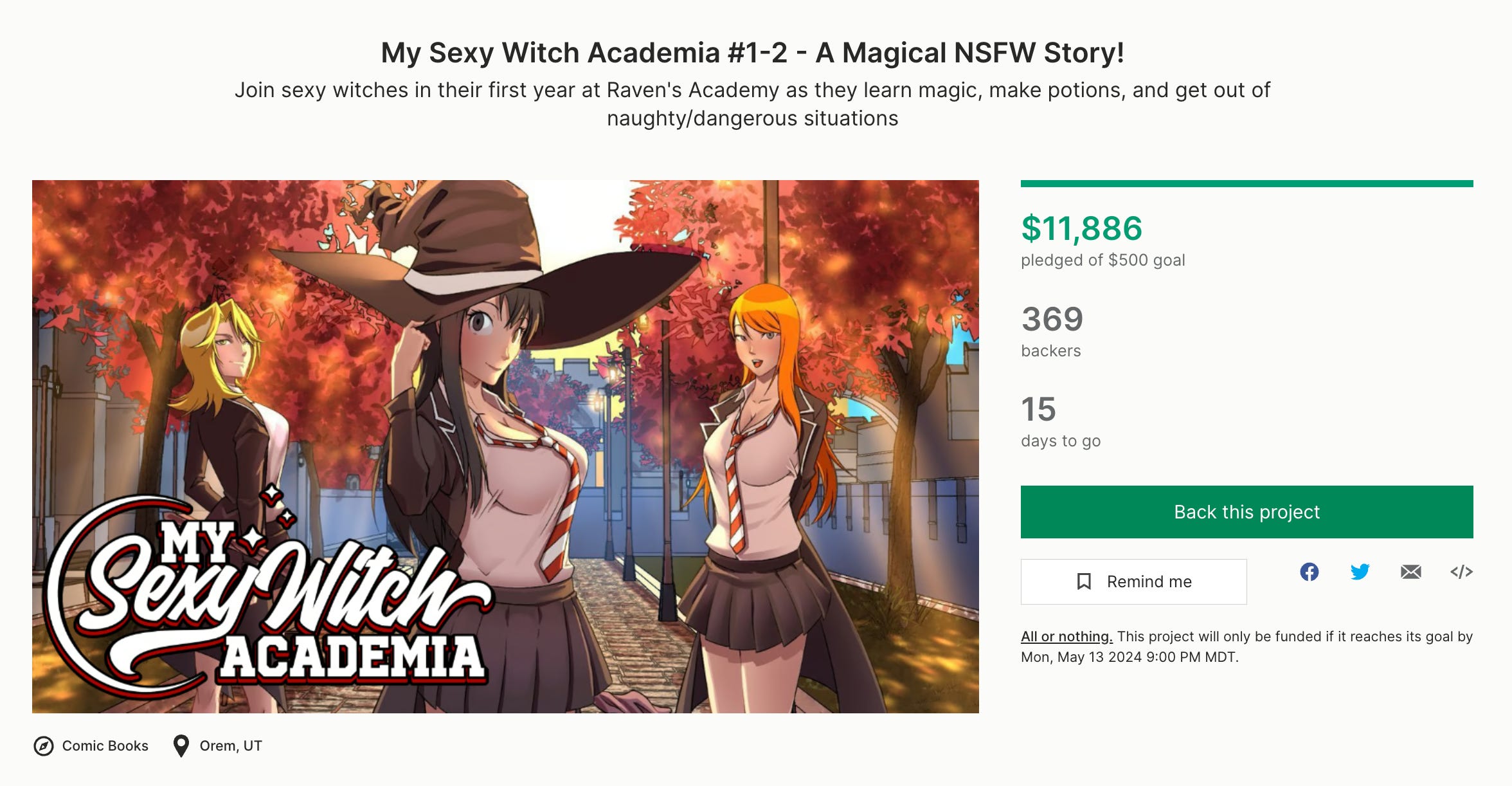Click the $11,886 pledged amount
Image resolution: width=1512 pixels, height=786 pixels.
click(1081, 228)
